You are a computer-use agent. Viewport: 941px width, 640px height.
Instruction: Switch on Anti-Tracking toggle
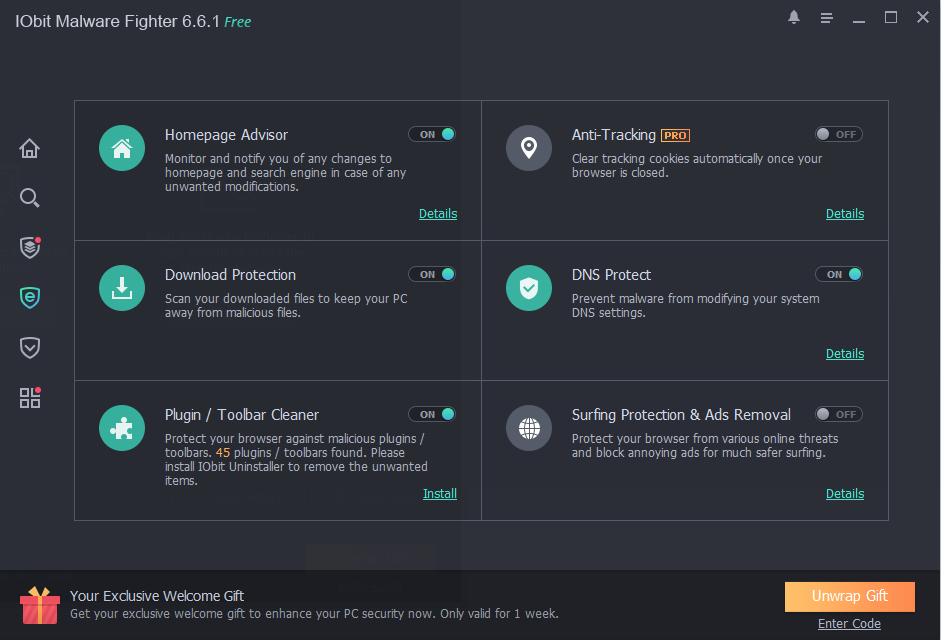click(838, 134)
